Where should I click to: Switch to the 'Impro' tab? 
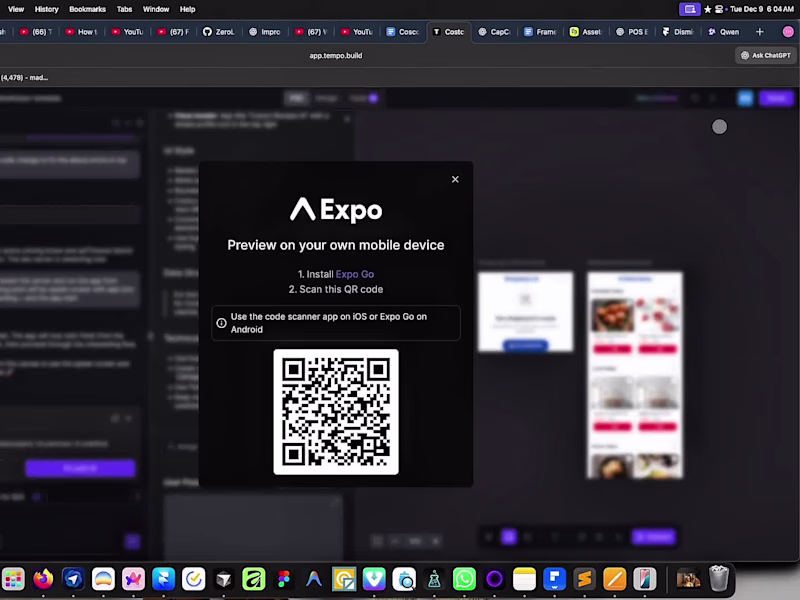click(265, 32)
